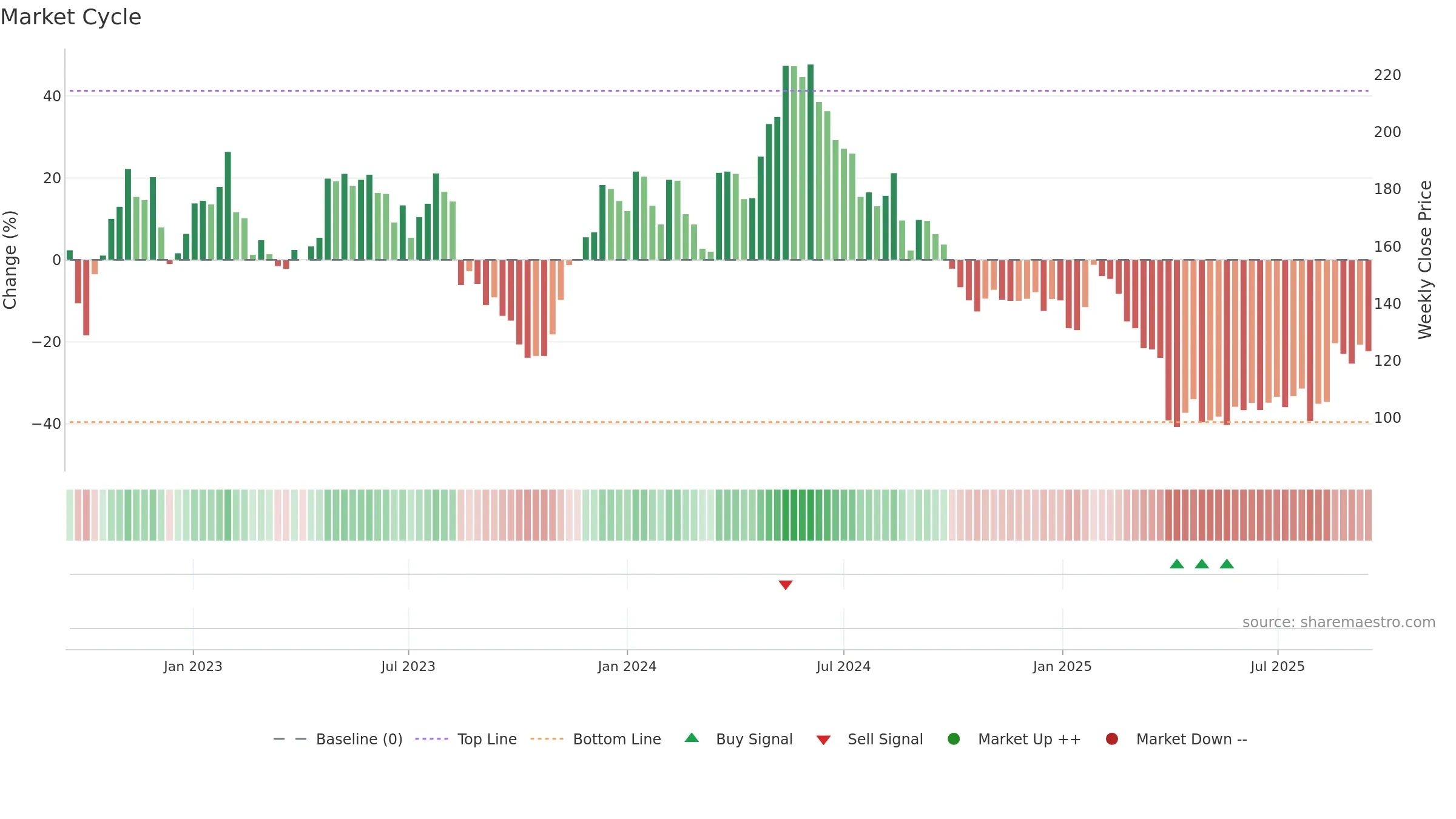Image resolution: width=1456 pixels, height=819 pixels.
Task: Toggle the Top Line legend entry
Action: pos(466,739)
